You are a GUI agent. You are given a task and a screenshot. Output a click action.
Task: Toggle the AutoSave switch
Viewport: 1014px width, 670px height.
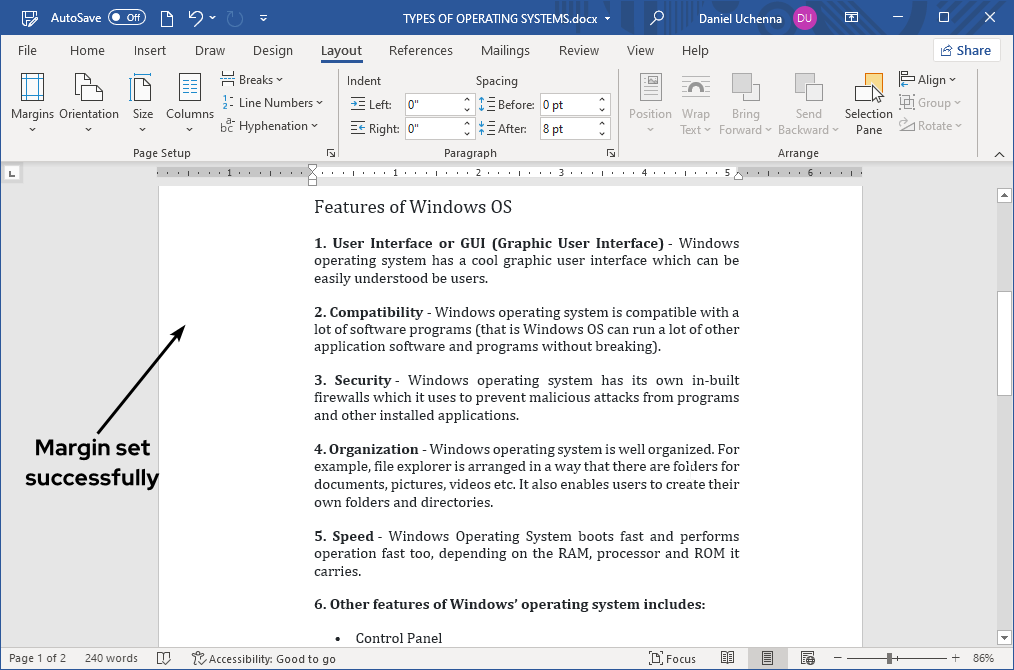[126, 18]
